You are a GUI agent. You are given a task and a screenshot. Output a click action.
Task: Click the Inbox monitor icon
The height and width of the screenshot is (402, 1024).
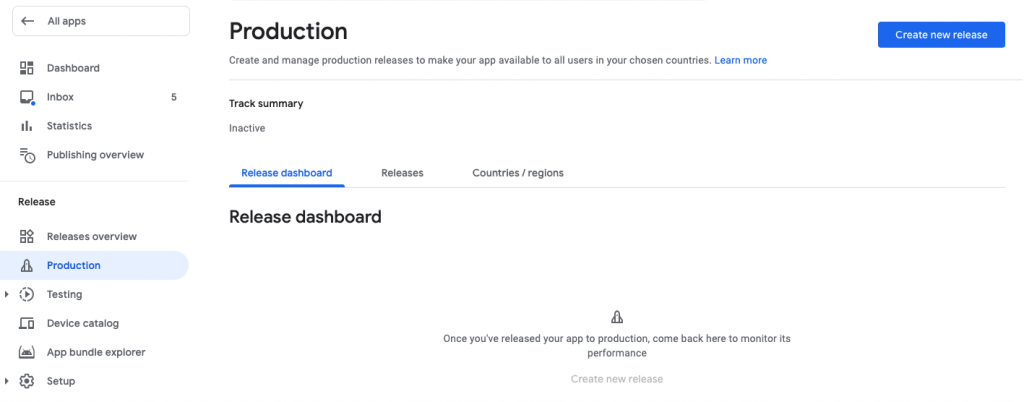pos(27,97)
